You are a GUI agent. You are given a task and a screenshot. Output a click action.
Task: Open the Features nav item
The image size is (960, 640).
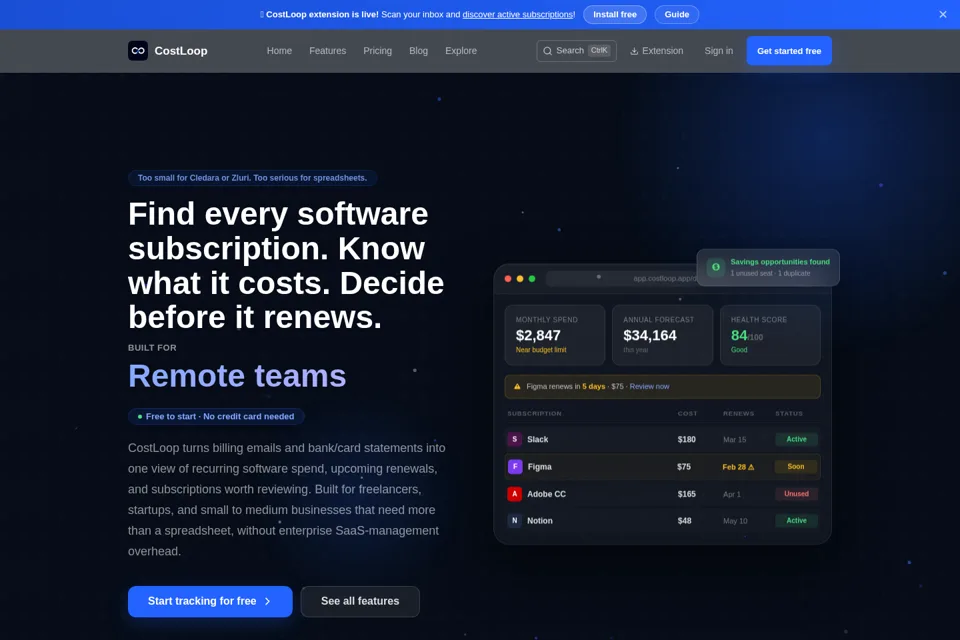[x=328, y=51]
